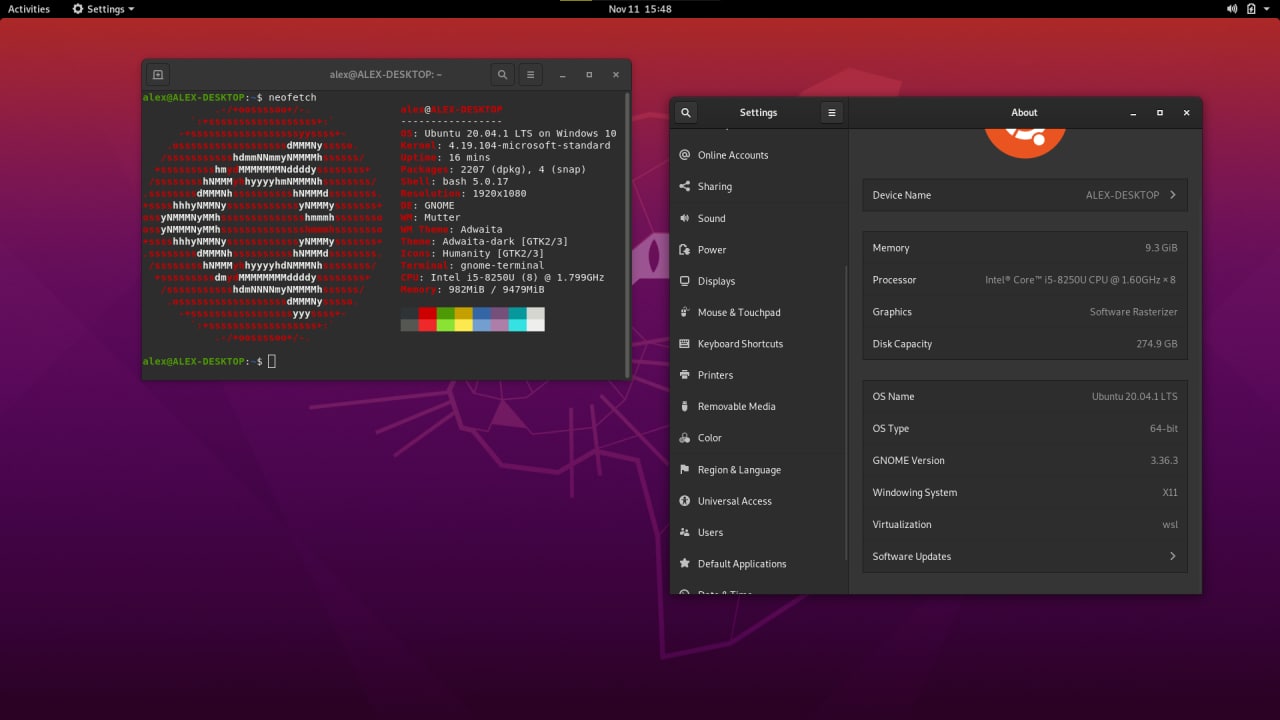
Task: Open Mouse & Touchpad using its icon
Action: [685, 312]
